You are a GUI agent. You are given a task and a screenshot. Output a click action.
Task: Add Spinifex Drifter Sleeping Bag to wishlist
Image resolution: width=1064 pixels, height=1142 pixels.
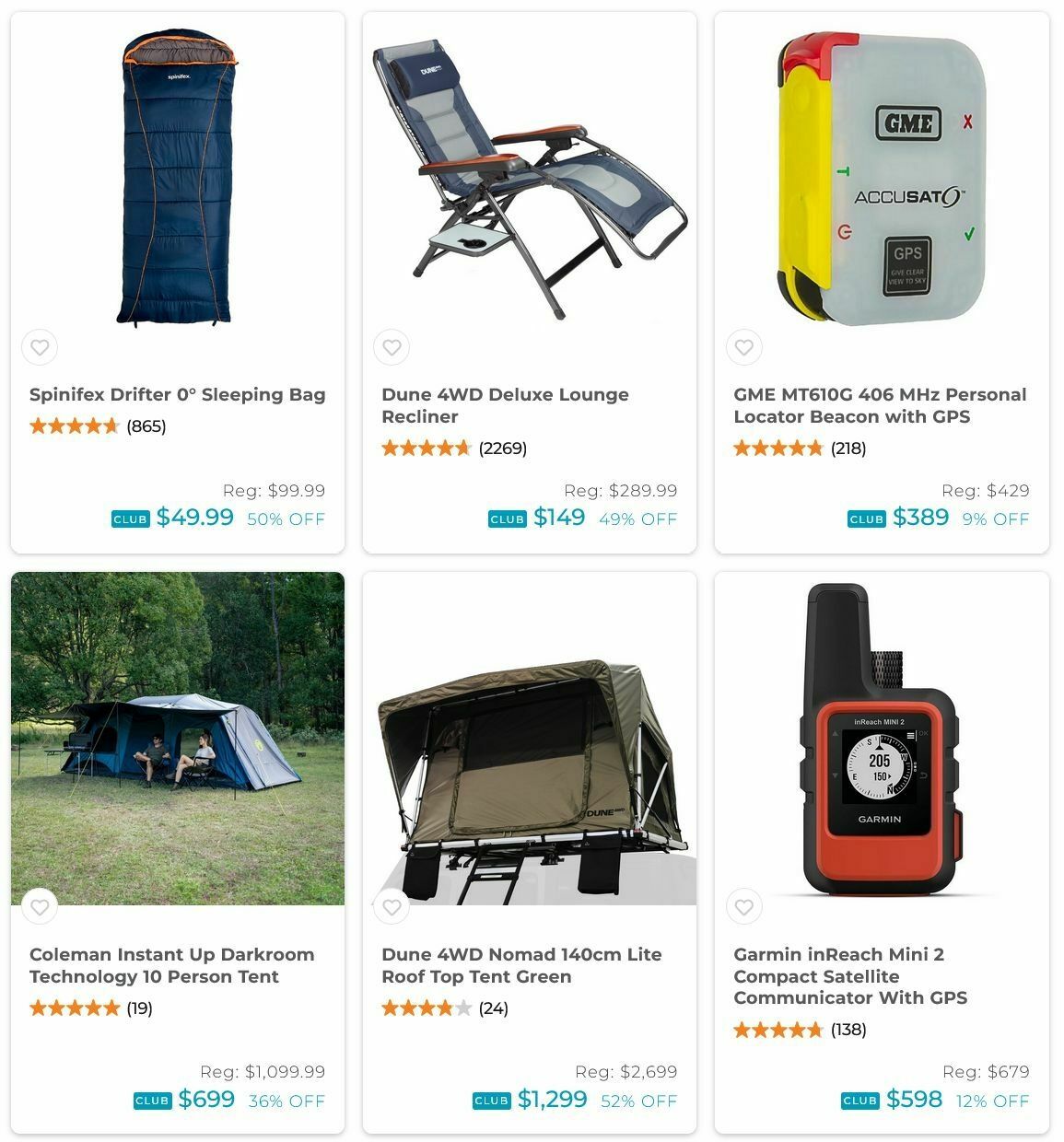click(40, 347)
